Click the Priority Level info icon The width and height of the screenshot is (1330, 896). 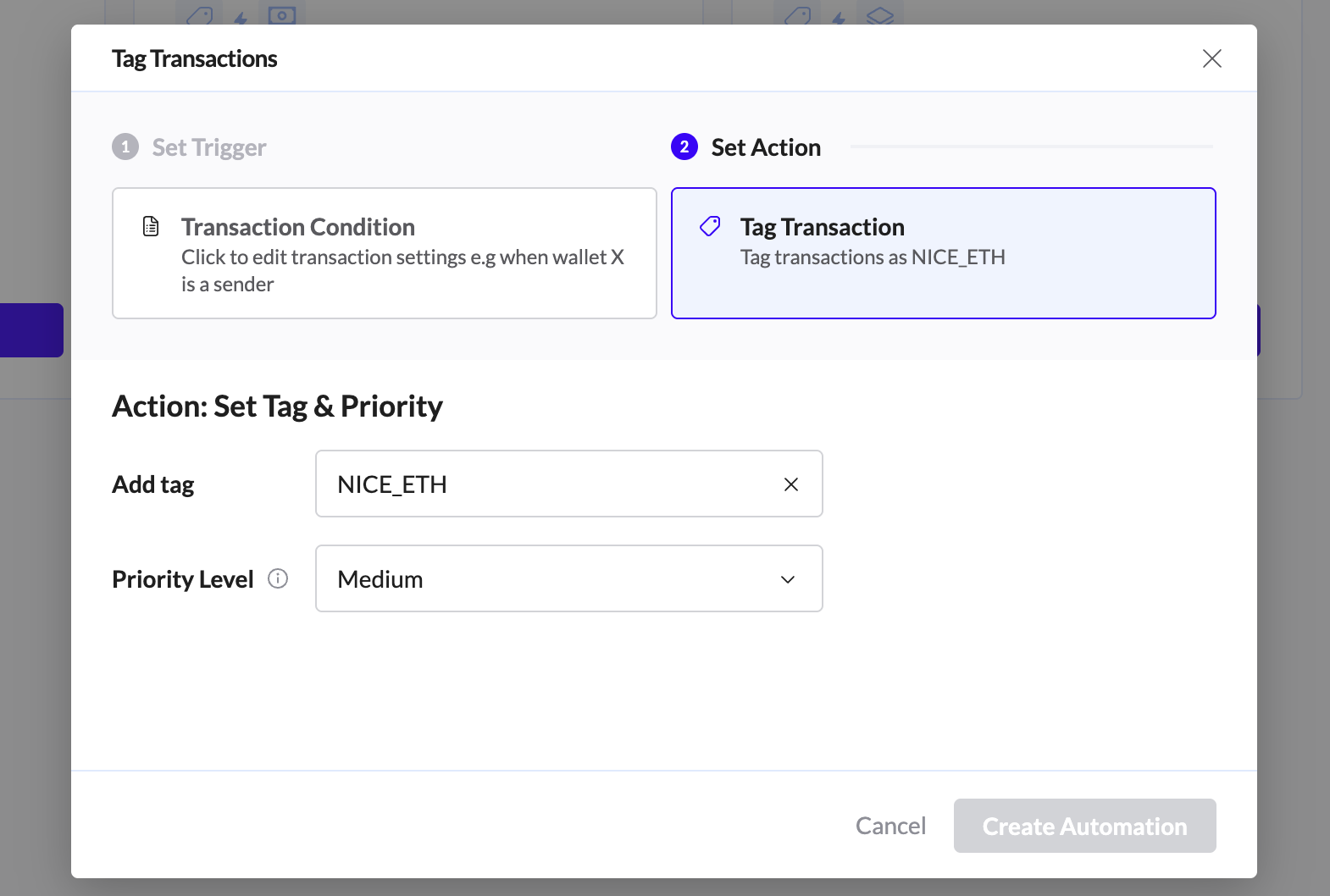(x=278, y=578)
